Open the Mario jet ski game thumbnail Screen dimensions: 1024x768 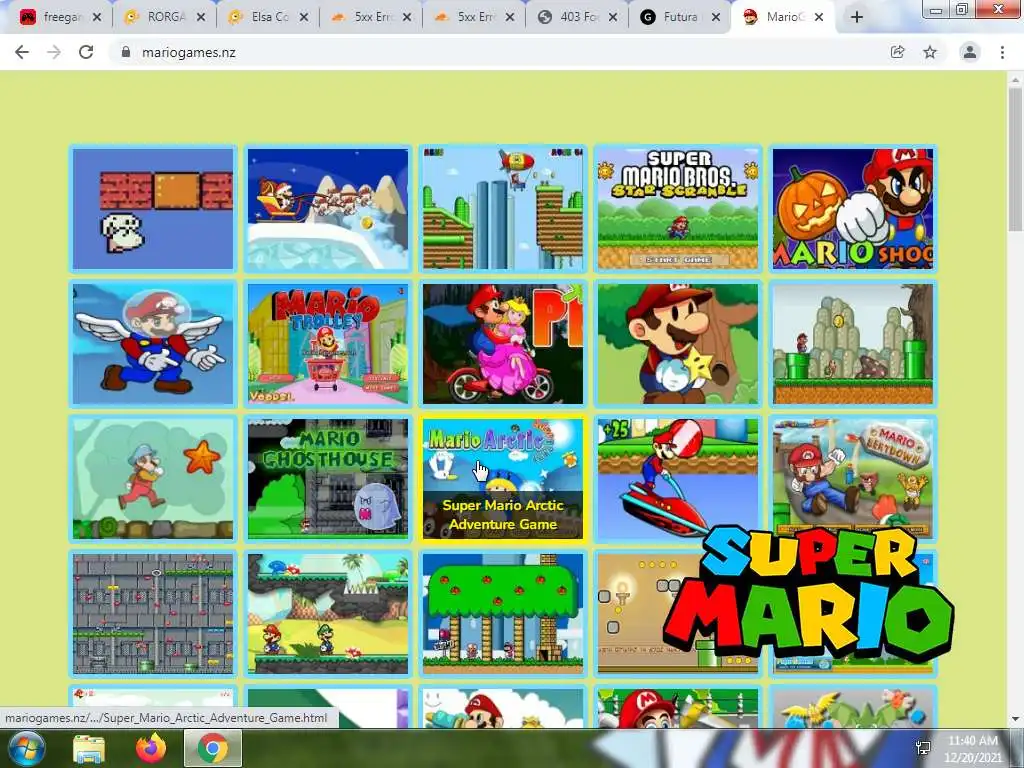click(x=678, y=479)
